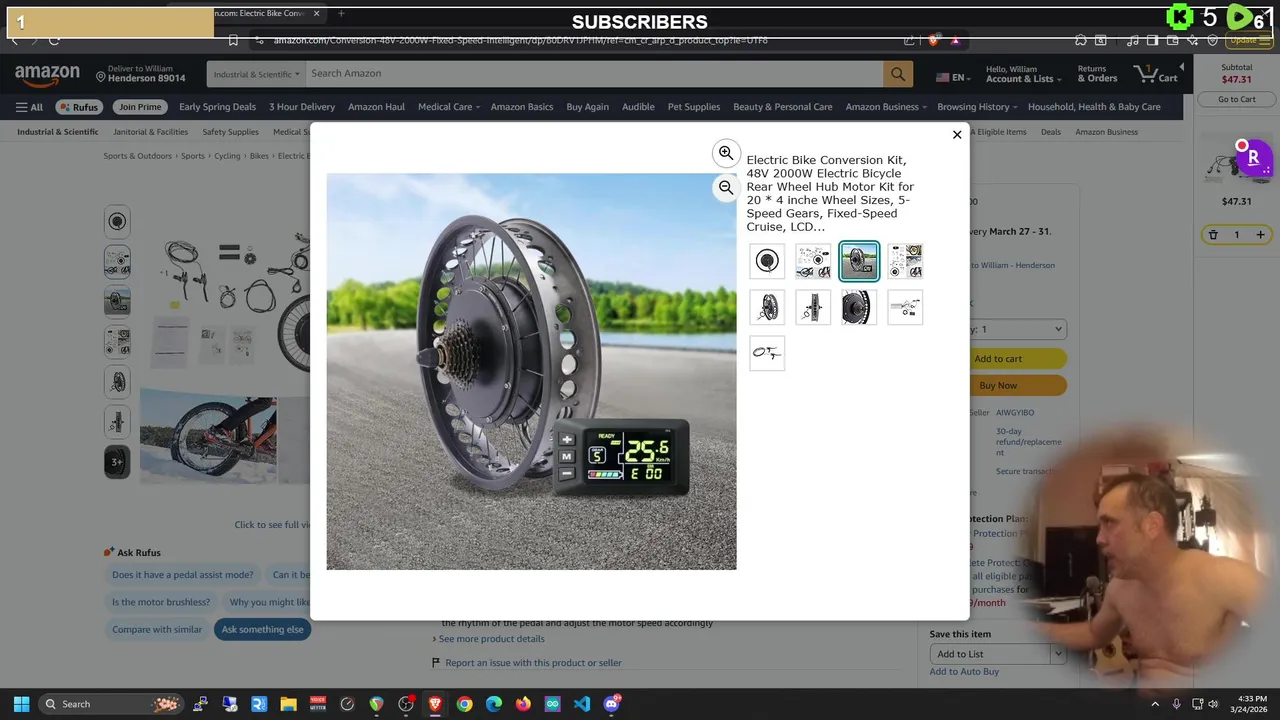
Task: Open the Rufus assistant button
Action: pyautogui.click(x=79, y=107)
